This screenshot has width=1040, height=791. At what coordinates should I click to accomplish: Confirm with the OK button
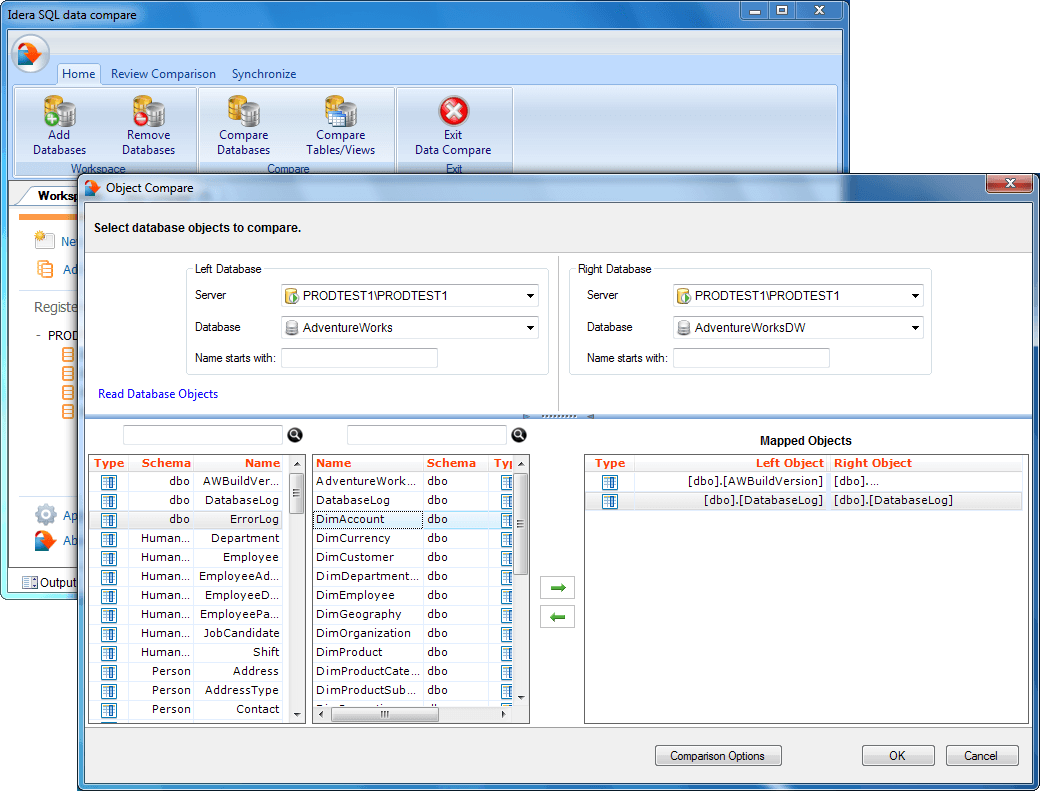point(897,756)
